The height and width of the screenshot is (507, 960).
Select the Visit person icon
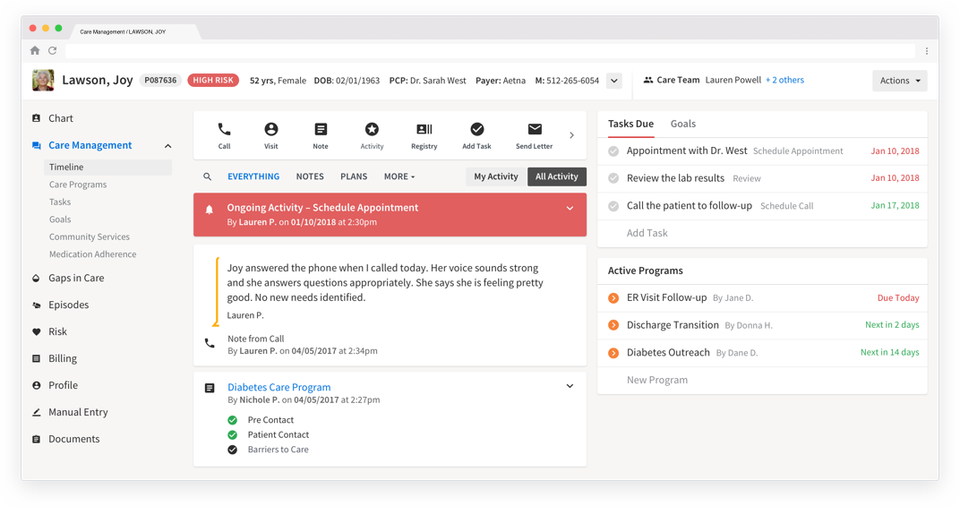point(271,130)
